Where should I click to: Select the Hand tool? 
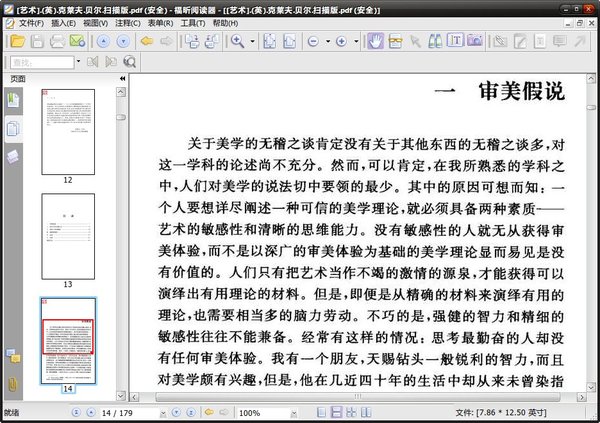[x=376, y=42]
